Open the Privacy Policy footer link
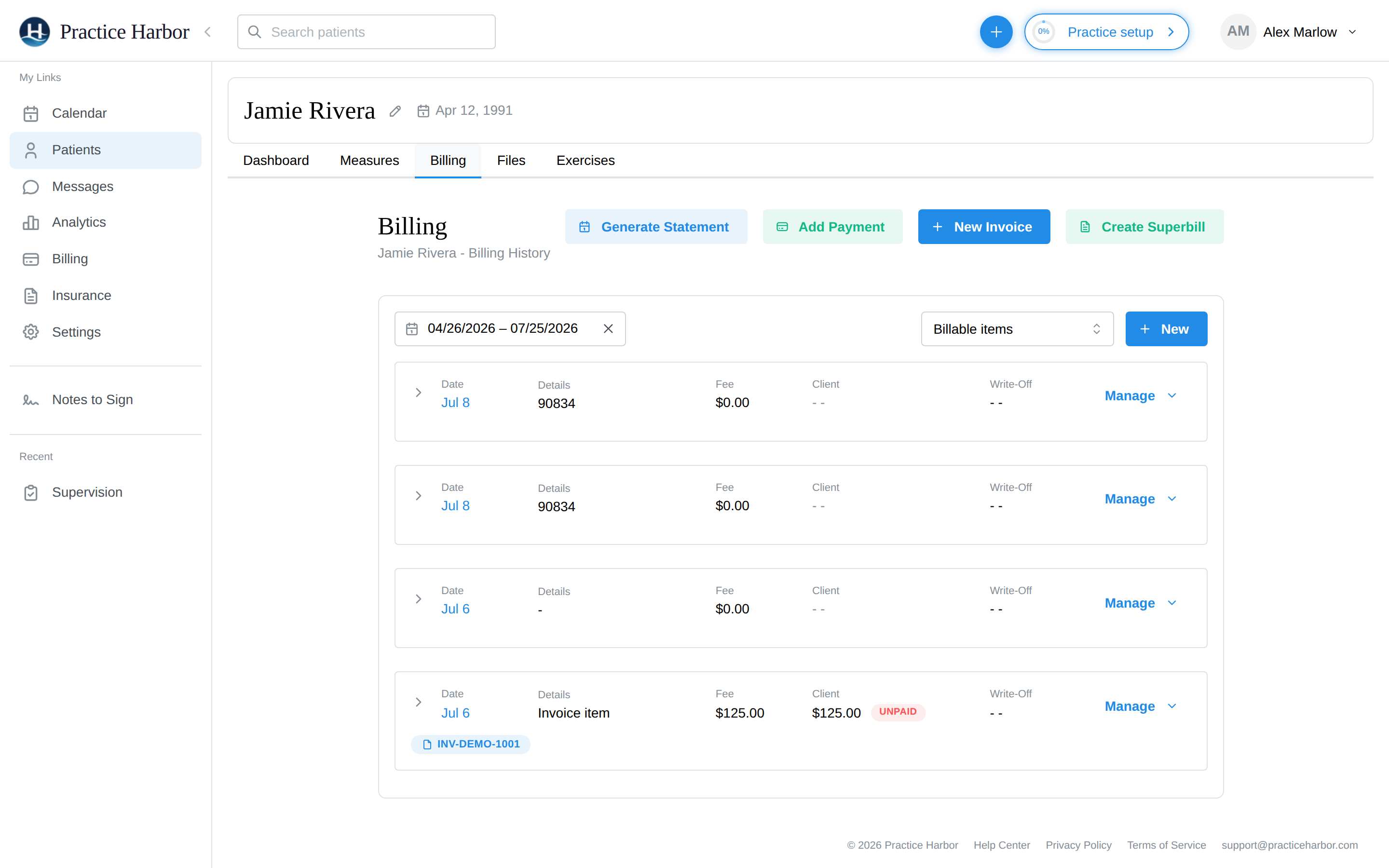This screenshot has height=868, width=1389. point(1078,845)
